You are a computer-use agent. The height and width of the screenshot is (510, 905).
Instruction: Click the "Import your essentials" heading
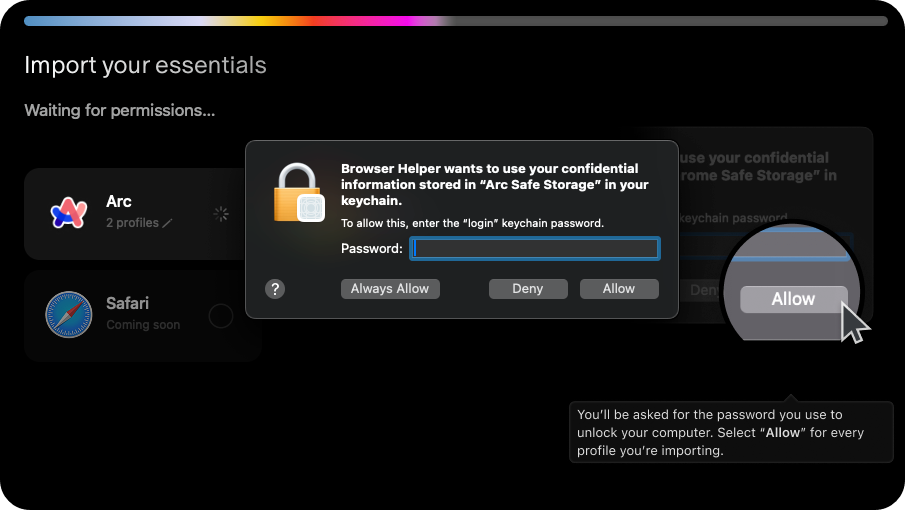click(x=145, y=65)
